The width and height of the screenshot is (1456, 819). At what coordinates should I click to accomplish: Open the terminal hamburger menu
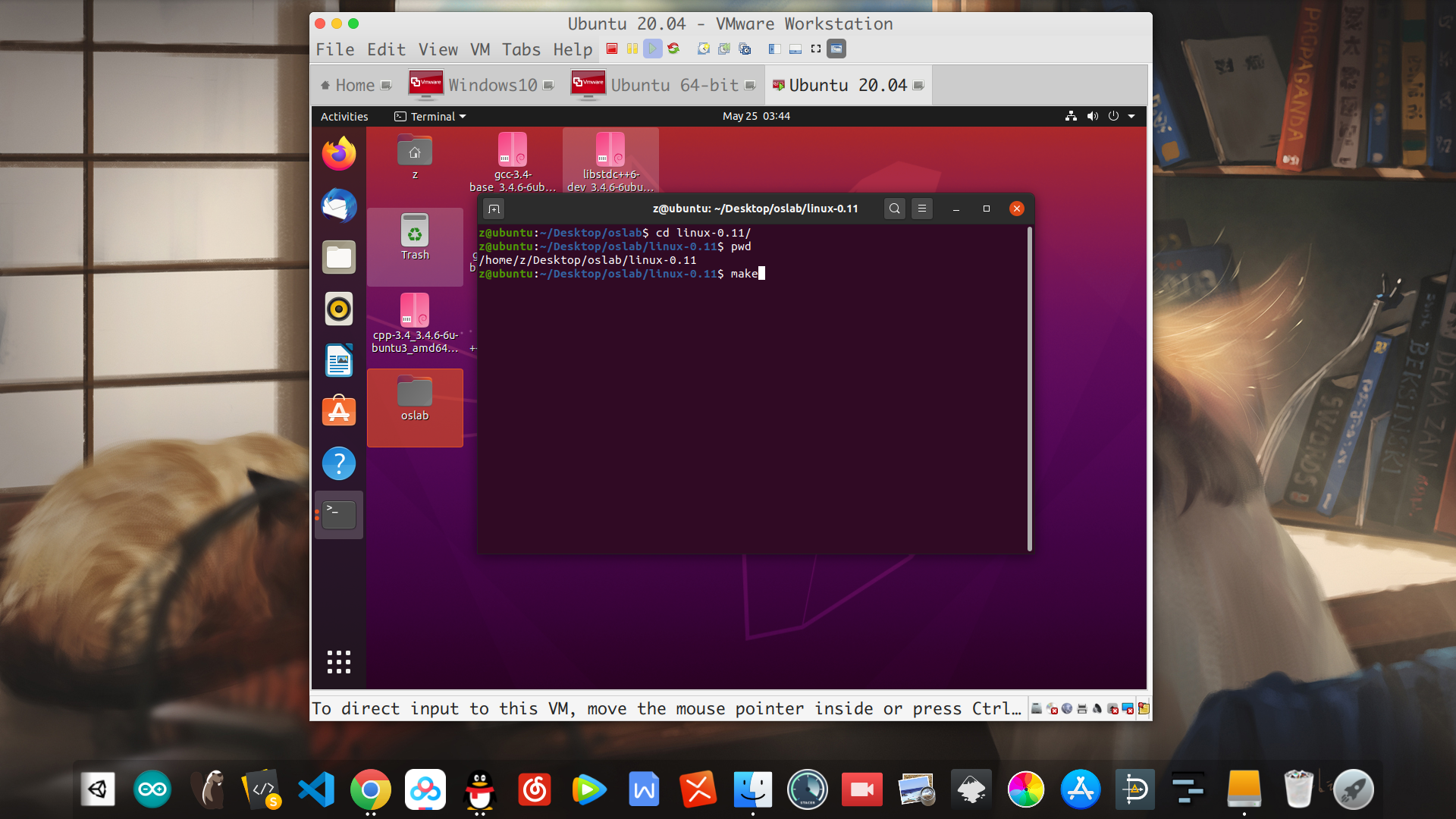pyautogui.click(x=921, y=209)
